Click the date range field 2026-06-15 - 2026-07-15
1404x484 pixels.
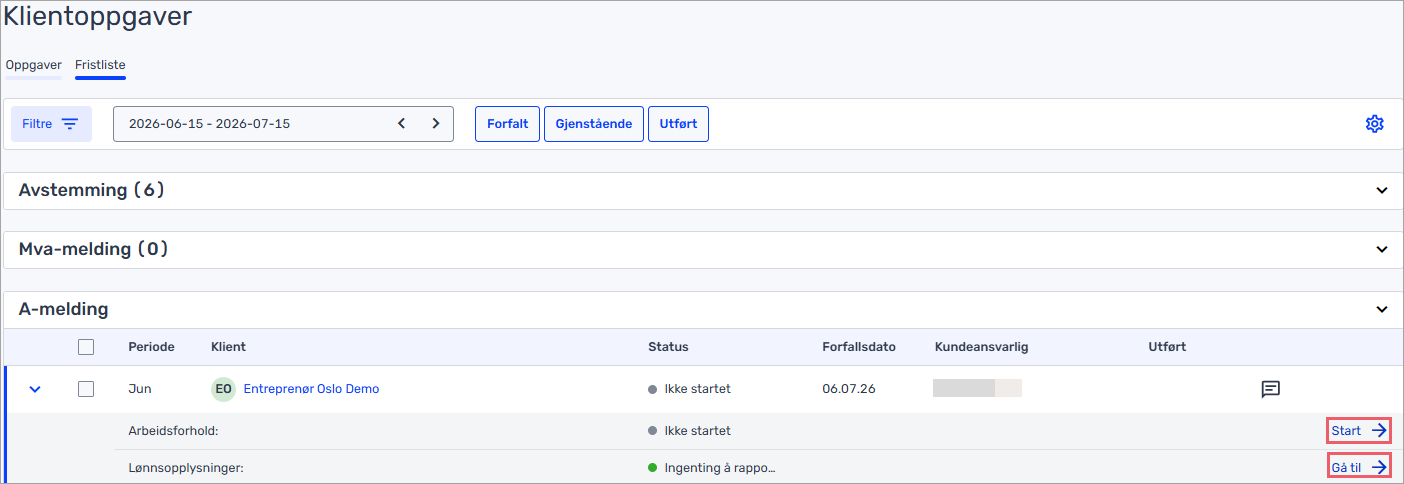coord(283,124)
